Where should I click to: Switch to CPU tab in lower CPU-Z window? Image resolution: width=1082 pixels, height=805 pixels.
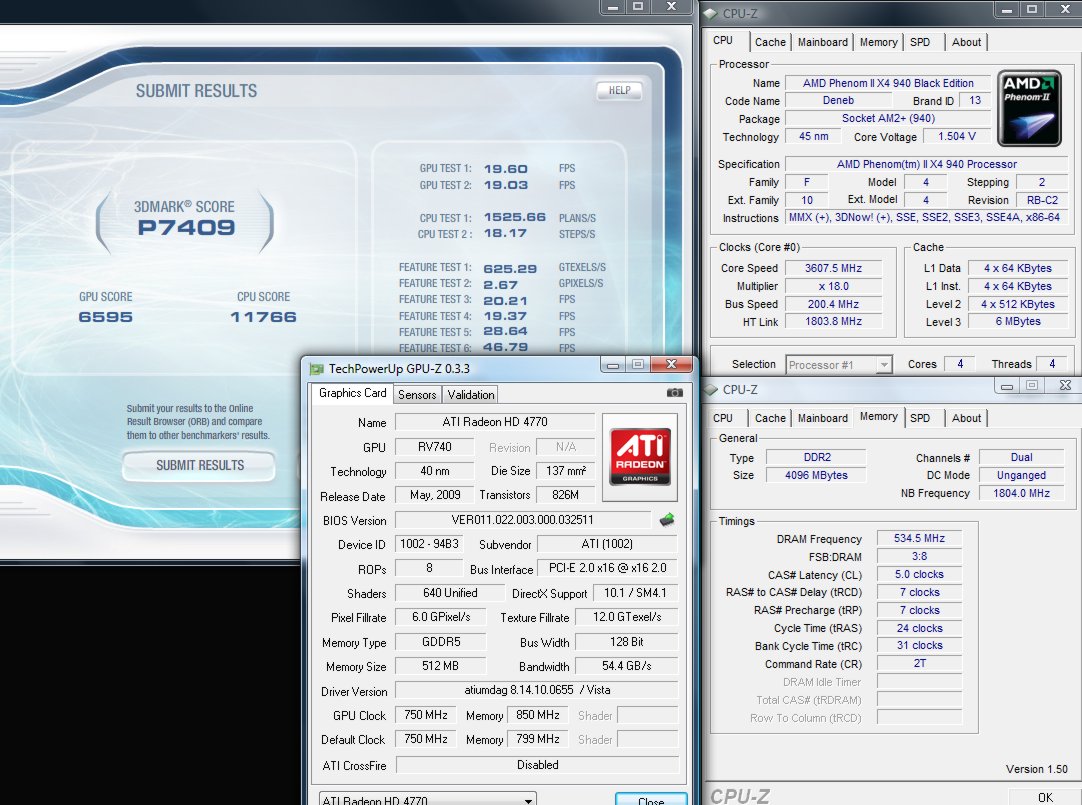pos(723,418)
